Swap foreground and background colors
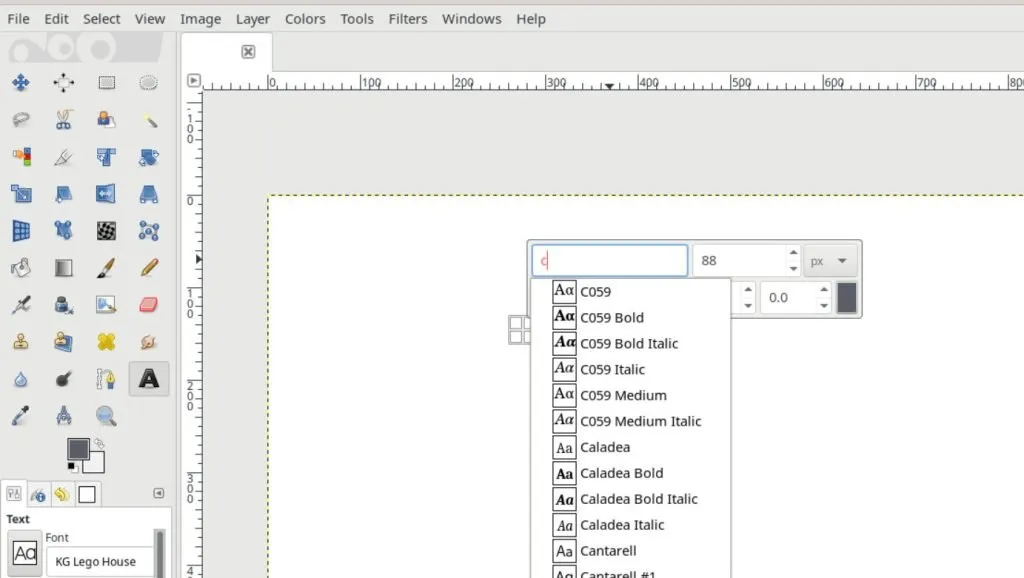 point(99,443)
